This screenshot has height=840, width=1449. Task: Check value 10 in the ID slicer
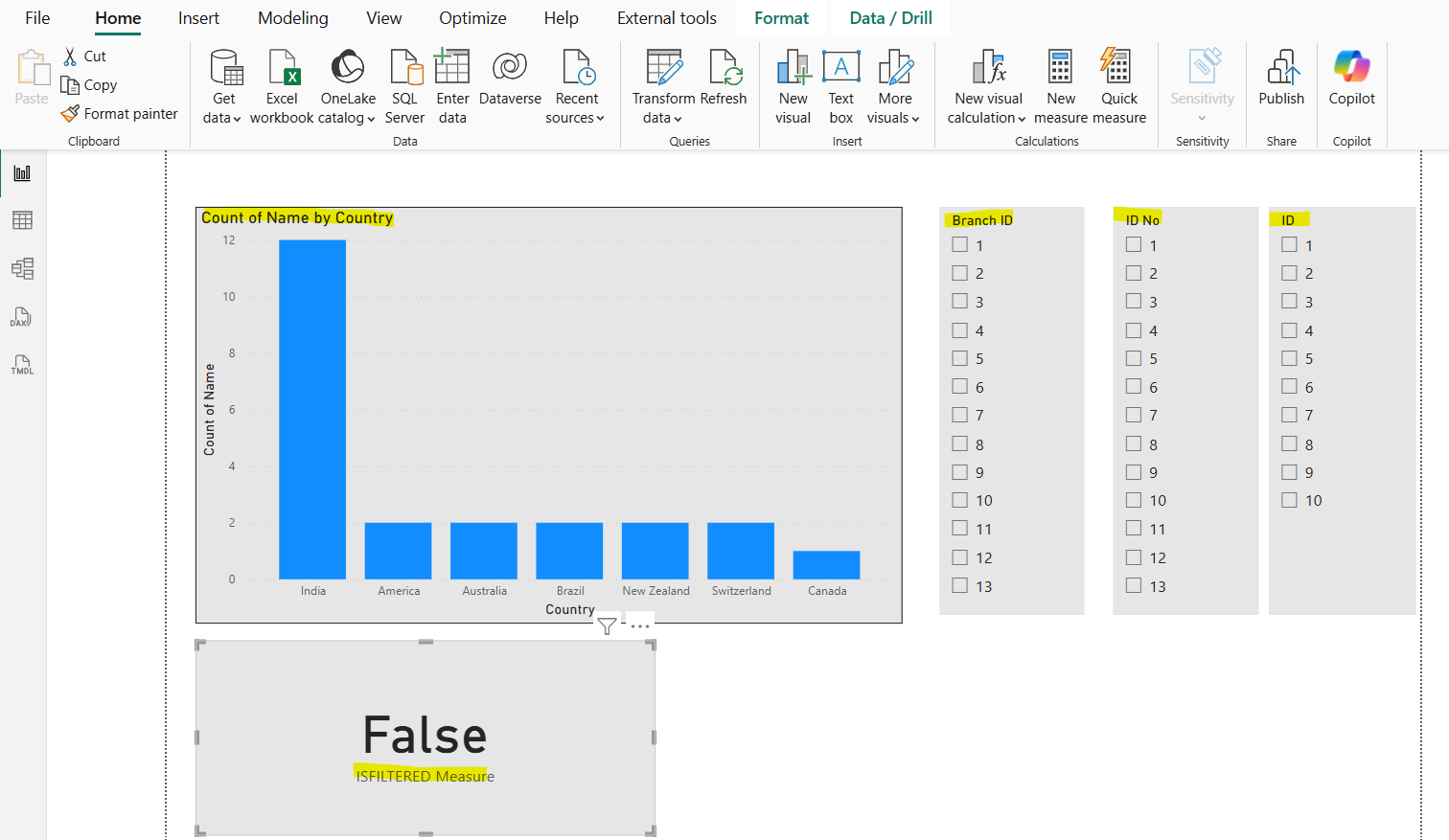coord(1289,499)
